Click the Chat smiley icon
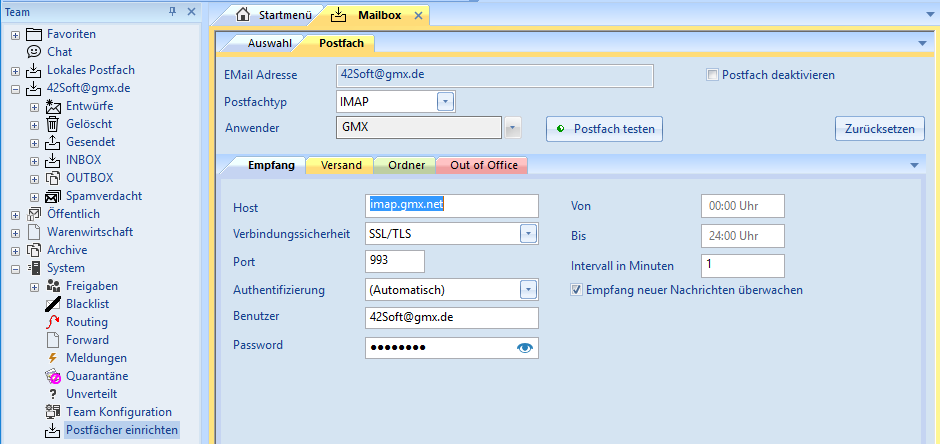This screenshot has height=444, width=940. pyautogui.click(x=34, y=52)
